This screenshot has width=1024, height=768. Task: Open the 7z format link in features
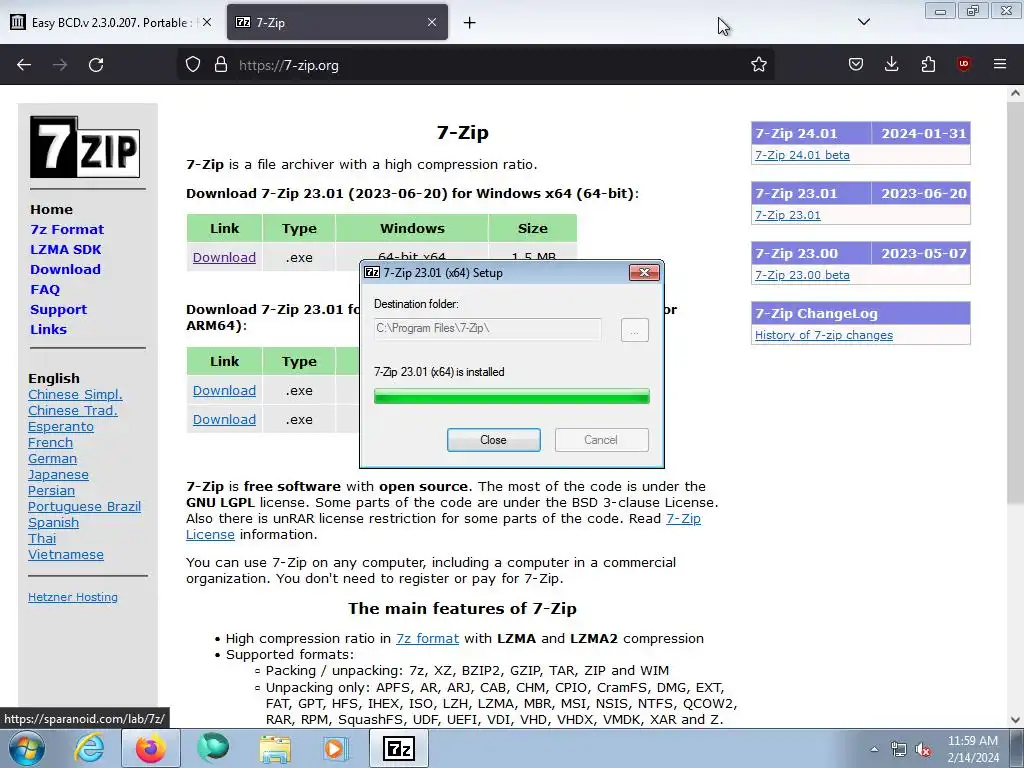click(x=427, y=639)
